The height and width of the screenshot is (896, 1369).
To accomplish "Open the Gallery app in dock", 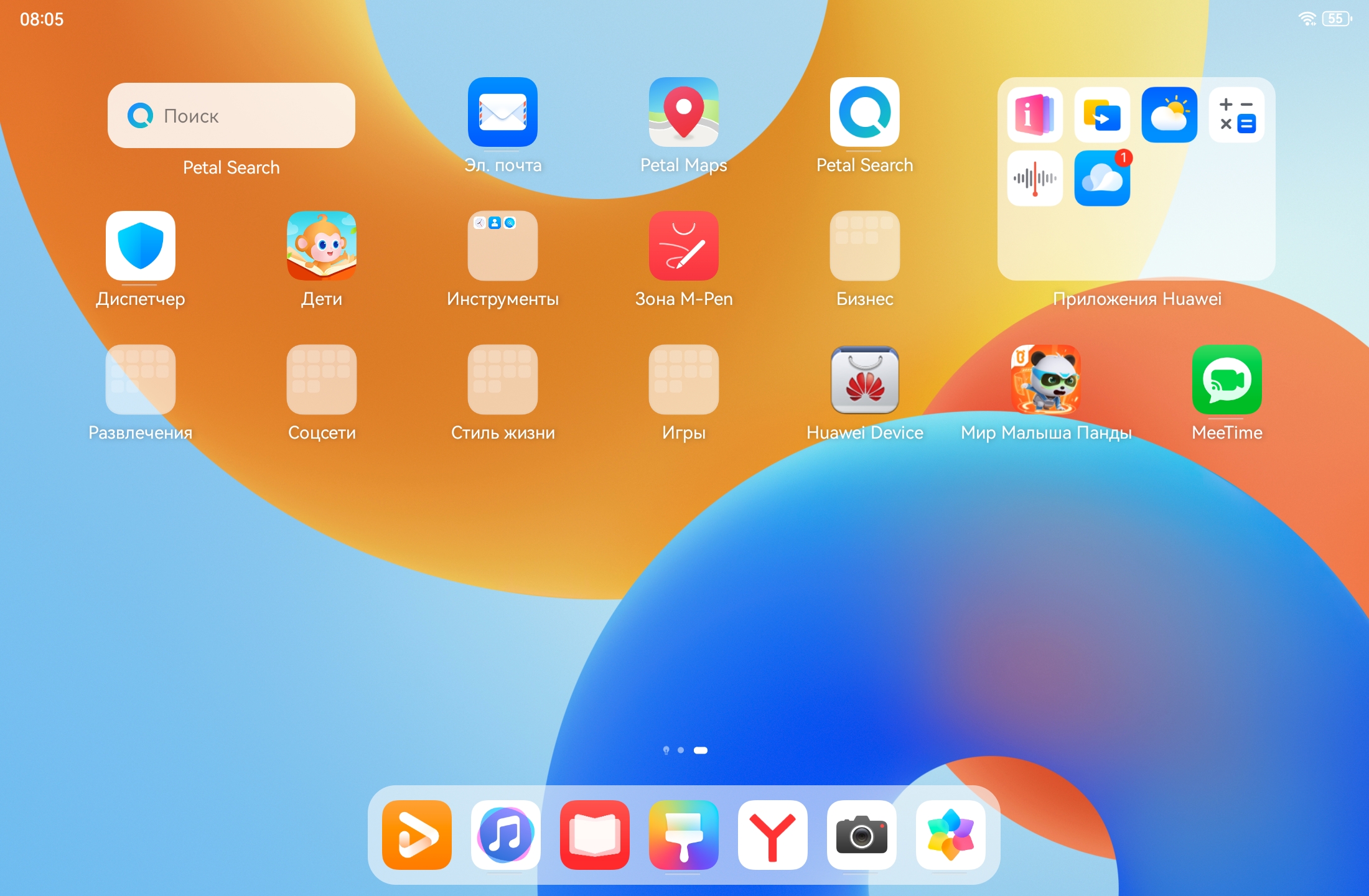I will [951, 835].
